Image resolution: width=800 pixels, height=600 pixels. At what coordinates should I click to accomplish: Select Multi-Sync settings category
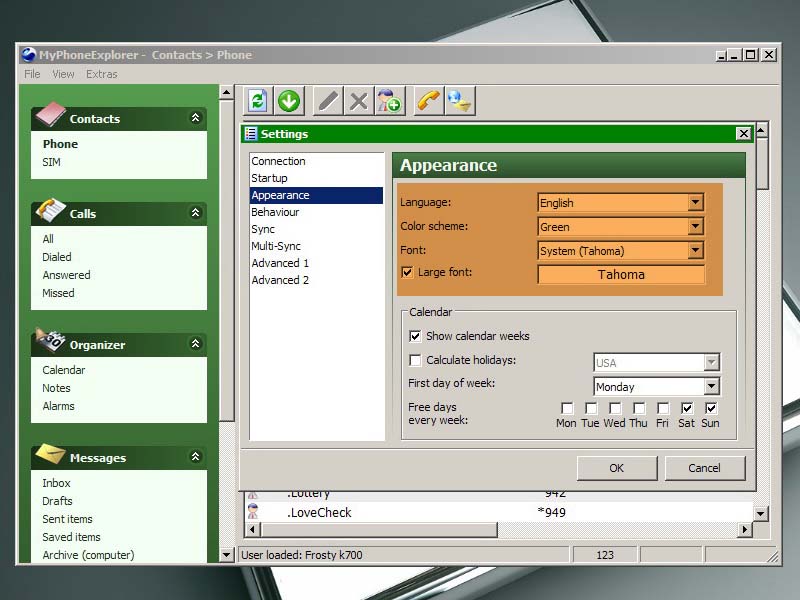tap(316, 246)
